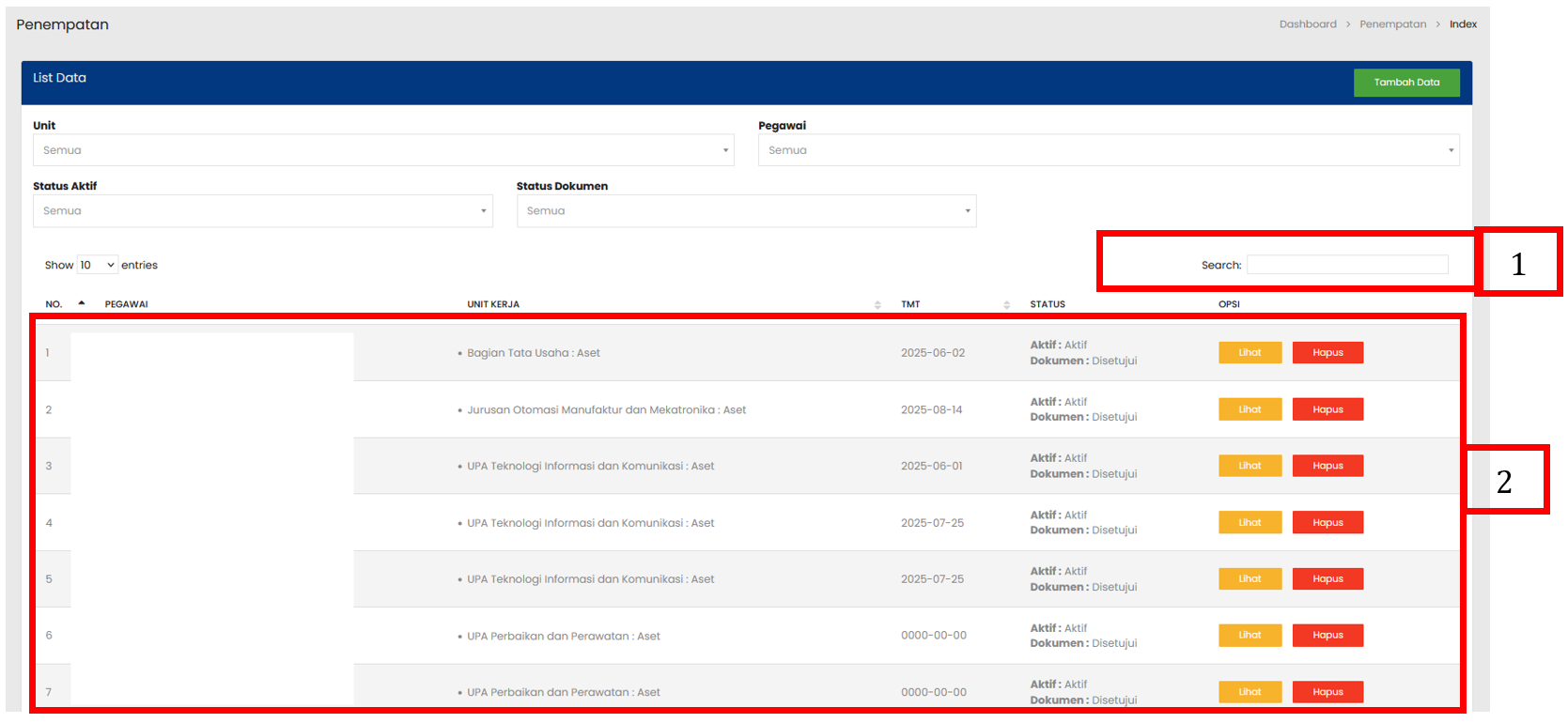Click Hapus for Jurusan Otomasi Manufaktur row

pyautogui.click(x=1327, y=409)
